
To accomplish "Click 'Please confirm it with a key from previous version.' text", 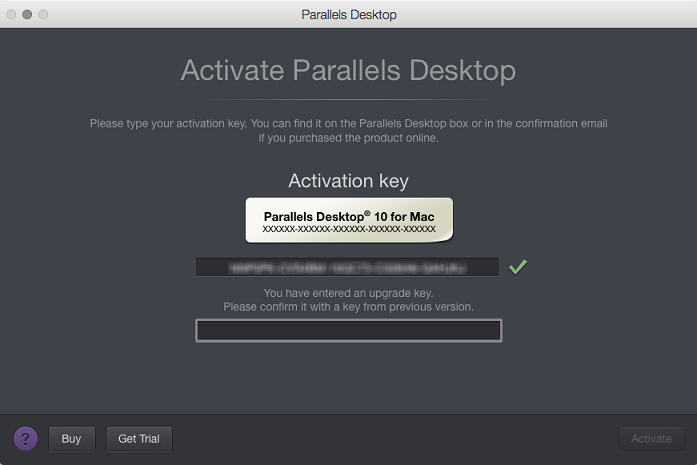I will tap(348, 307).
